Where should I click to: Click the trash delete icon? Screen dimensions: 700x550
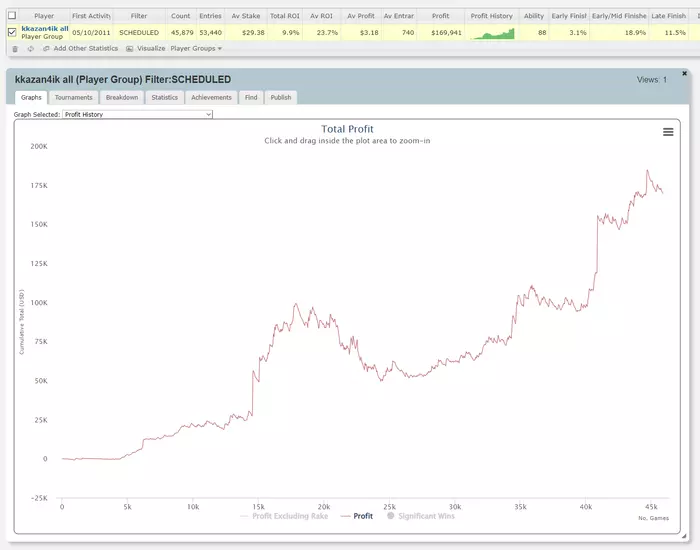coord(15,49)
